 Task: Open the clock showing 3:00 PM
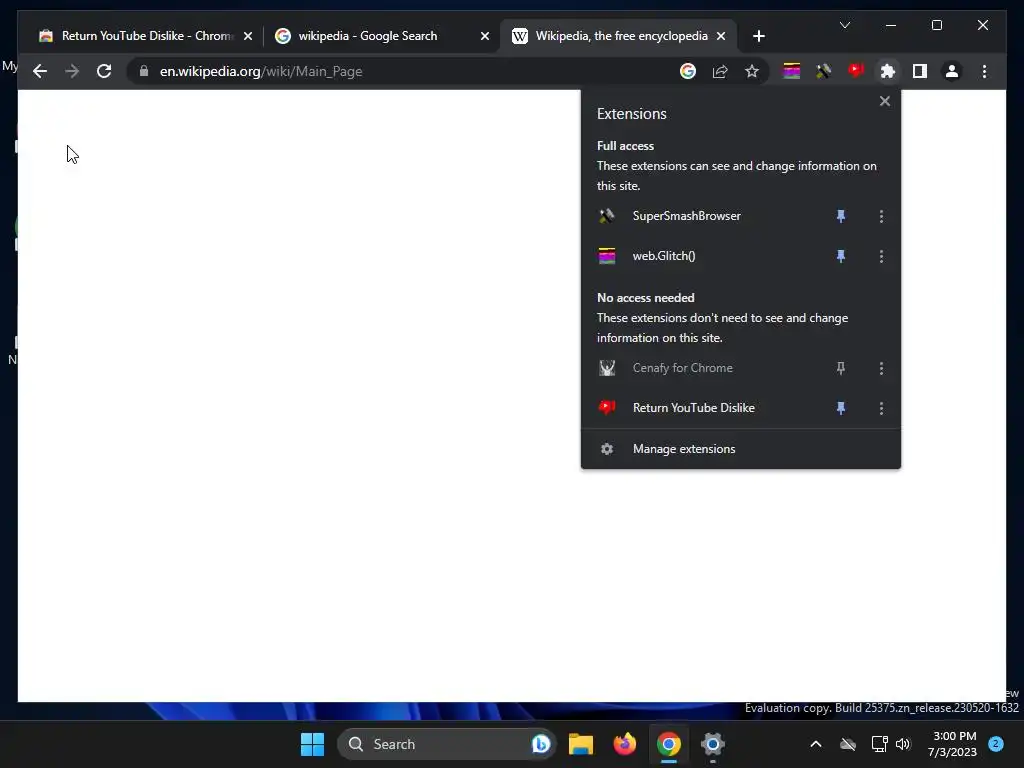click(x=952, y=744)
